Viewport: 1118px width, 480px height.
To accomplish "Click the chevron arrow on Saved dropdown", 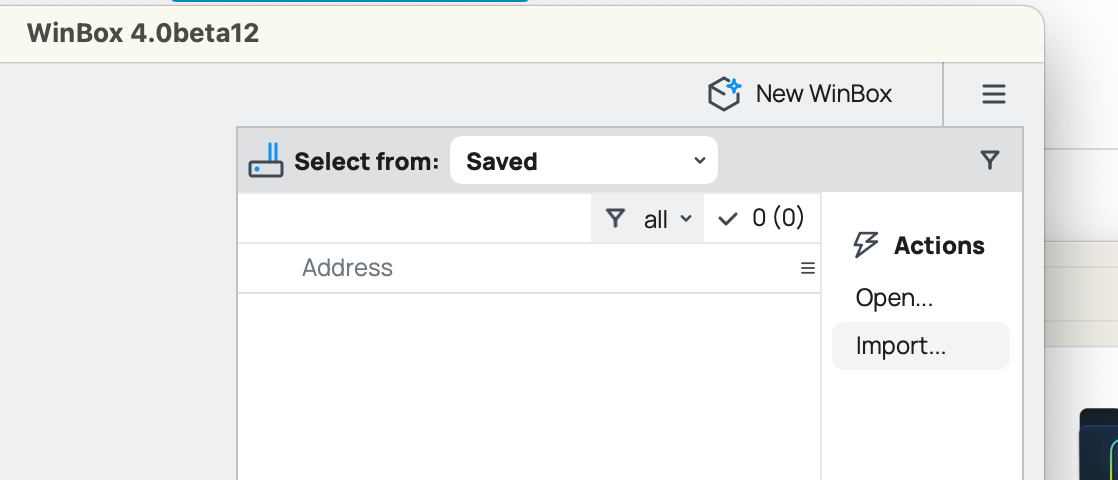I will [699, 161].
